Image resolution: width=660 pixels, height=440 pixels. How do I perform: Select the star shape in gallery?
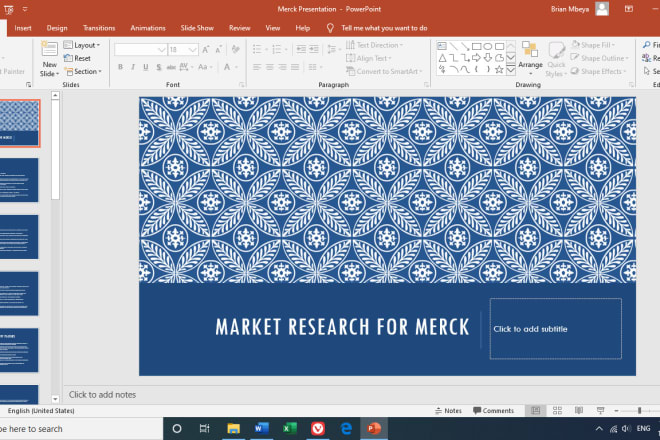499,69
